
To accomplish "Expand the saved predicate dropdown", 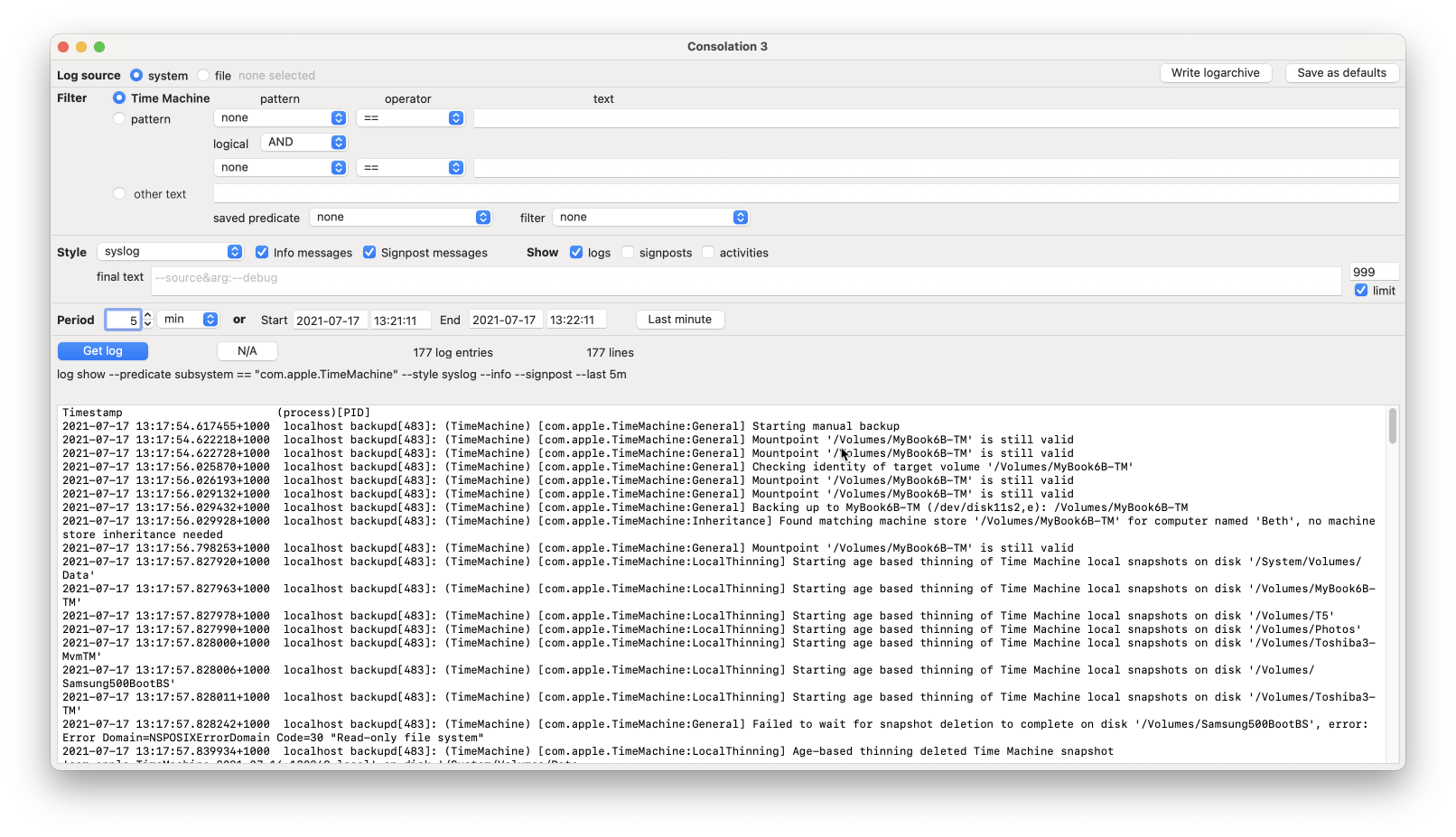I will tap(400, 217).
